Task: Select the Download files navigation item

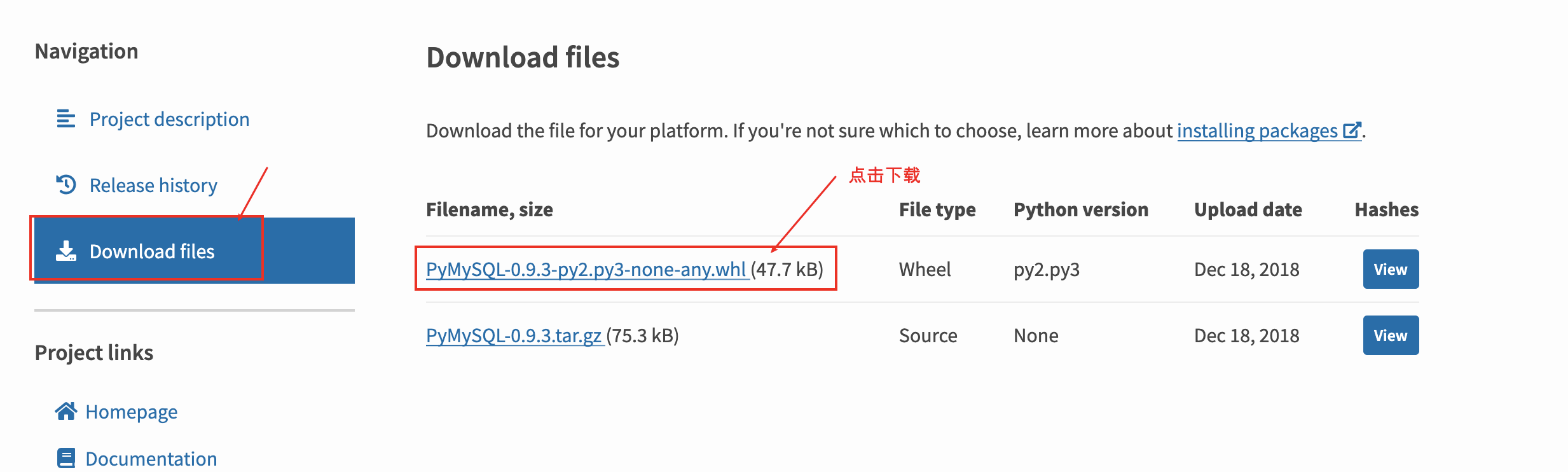Action: click(x=195, y=251)
